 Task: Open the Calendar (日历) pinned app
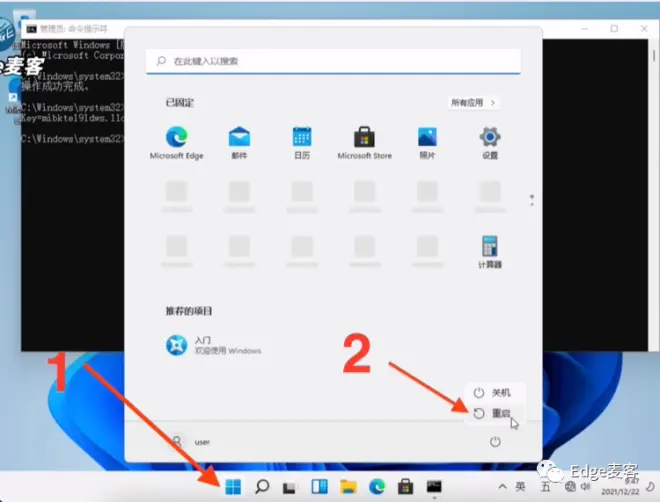click(x=302, y=143)
